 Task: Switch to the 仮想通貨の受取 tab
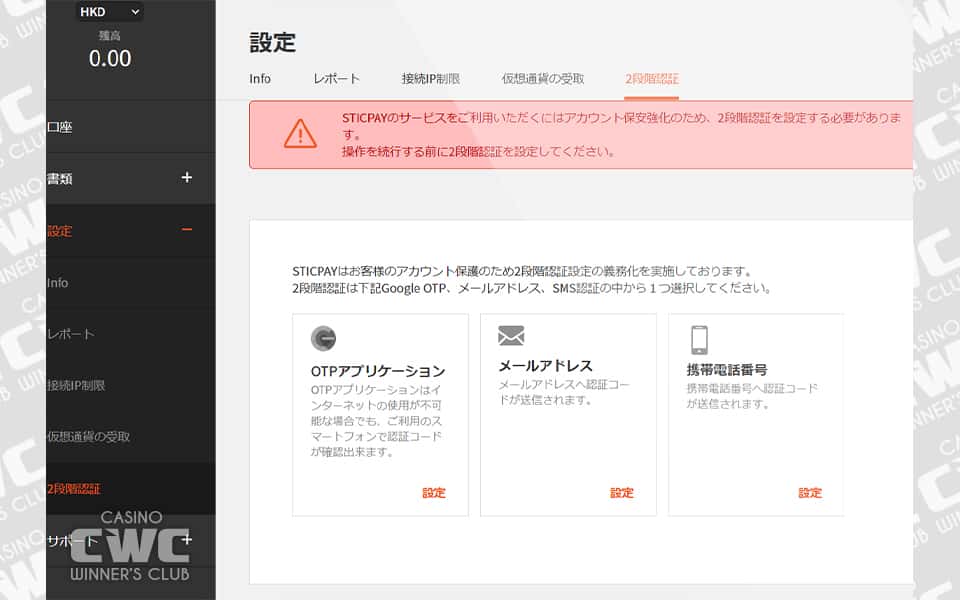click(x=543, y=79)
